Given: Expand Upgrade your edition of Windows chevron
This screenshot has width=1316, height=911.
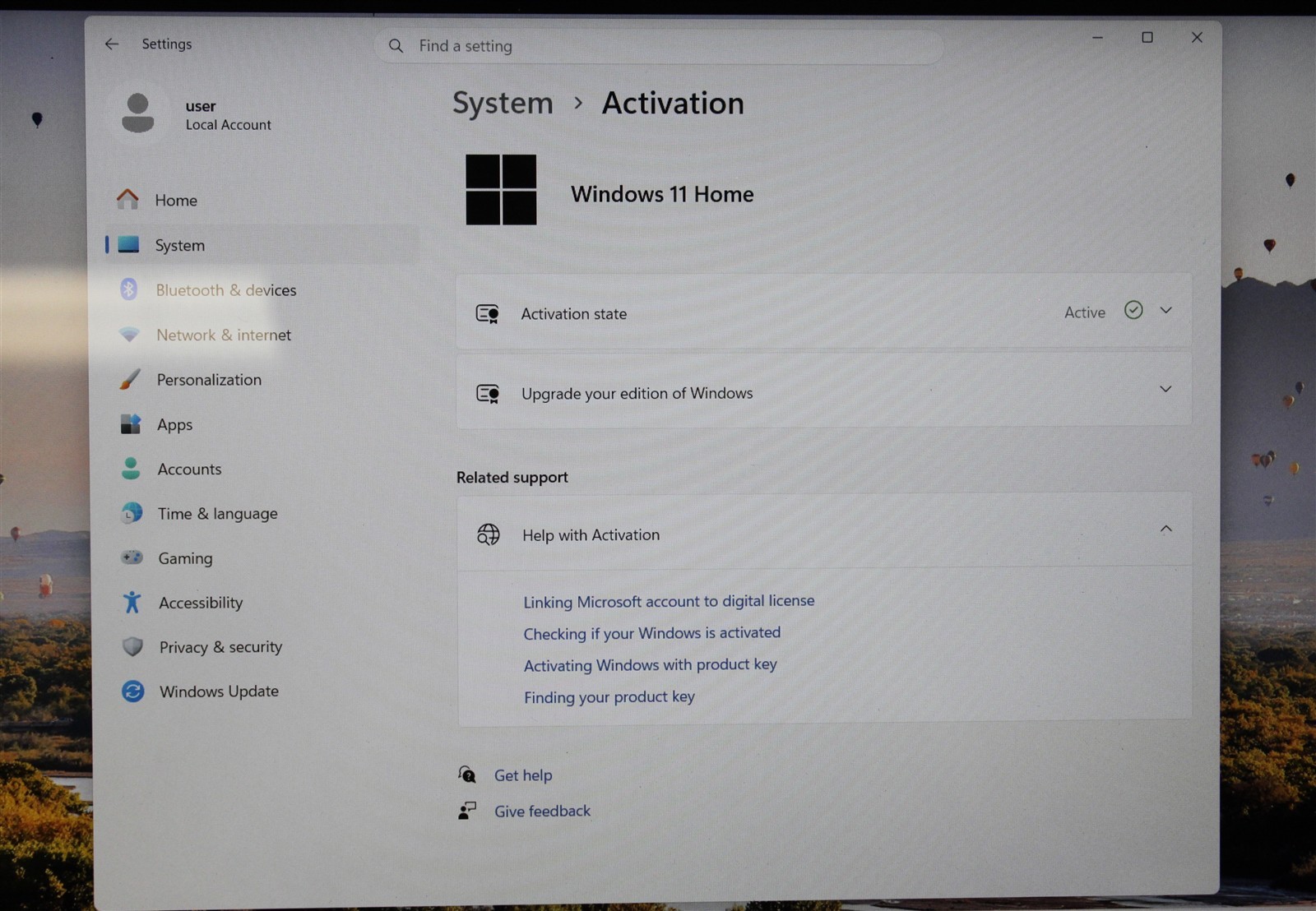Looking at the screenshot, I should [1165, 389].
